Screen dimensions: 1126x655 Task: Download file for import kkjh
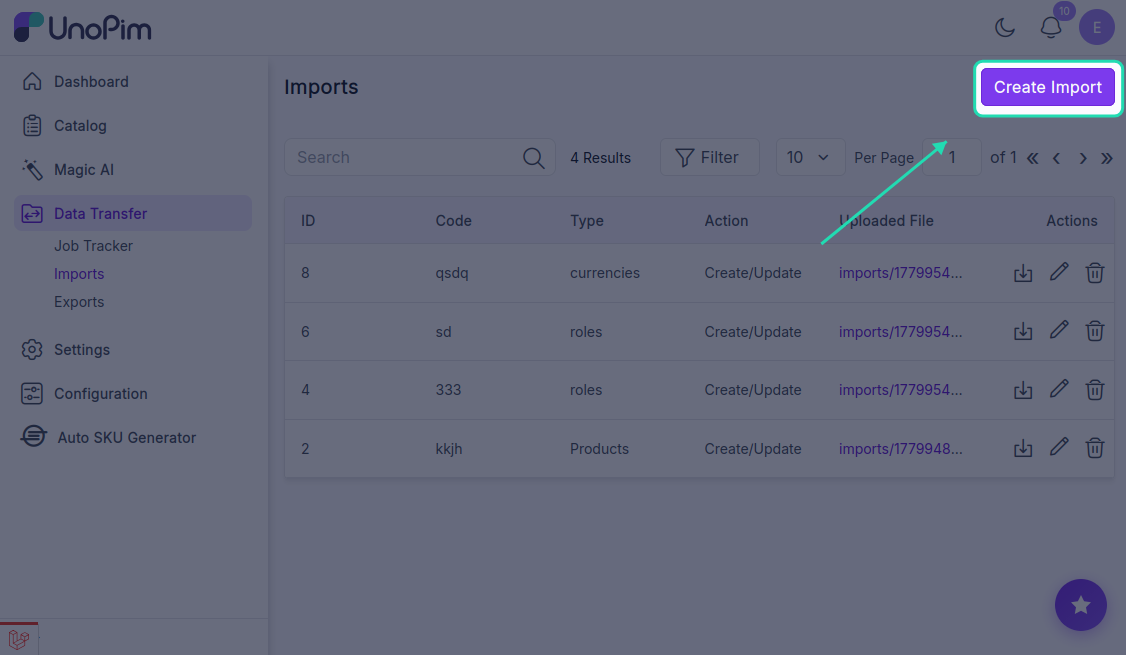pos(1023,449)
